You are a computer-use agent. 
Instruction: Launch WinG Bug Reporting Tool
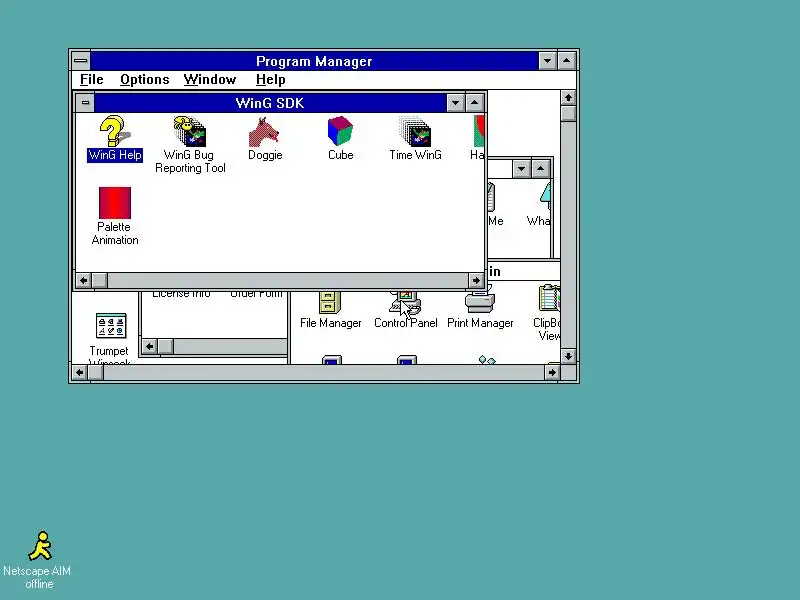[x=190, y=145]
